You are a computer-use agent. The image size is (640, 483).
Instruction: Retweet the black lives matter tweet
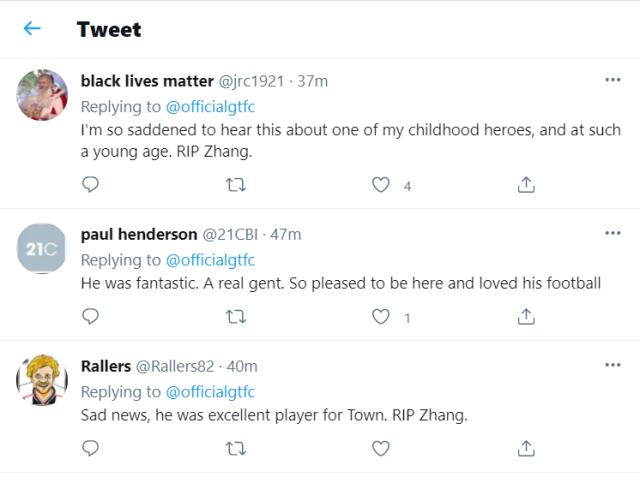236,184
